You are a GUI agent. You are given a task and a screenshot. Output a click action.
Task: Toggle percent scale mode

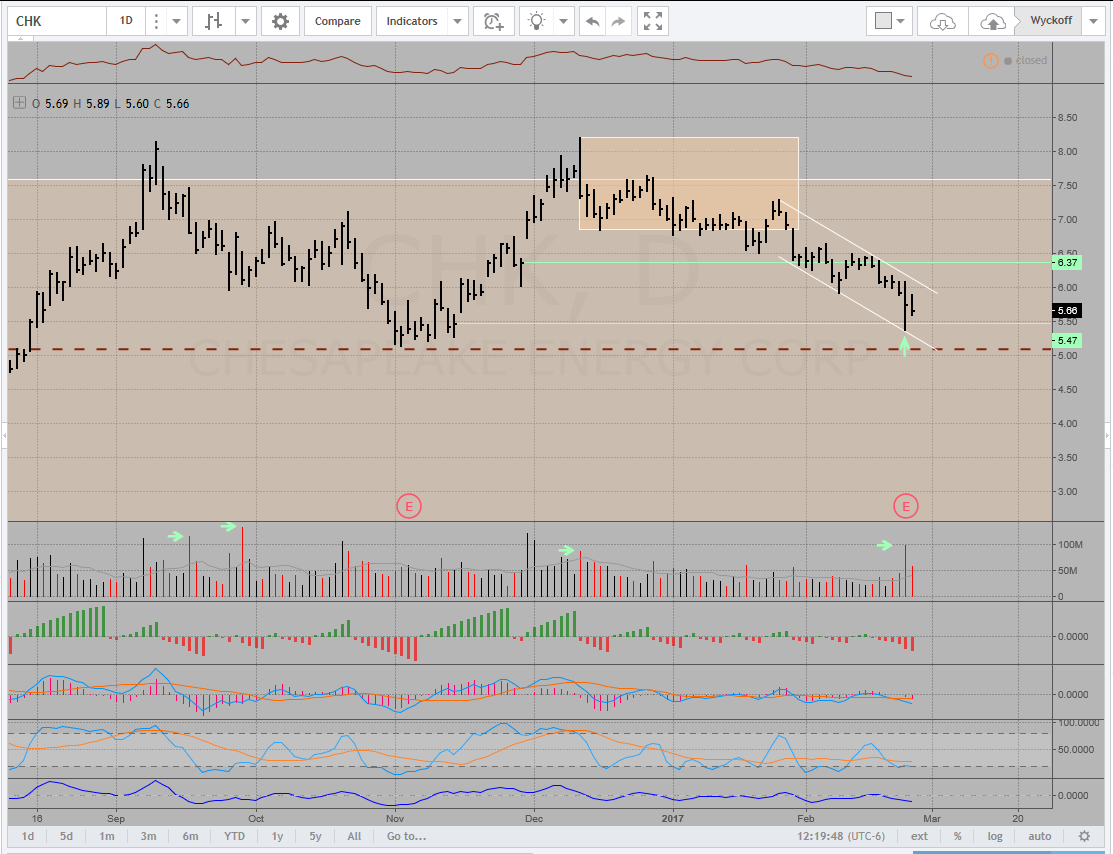pos(957,836)
